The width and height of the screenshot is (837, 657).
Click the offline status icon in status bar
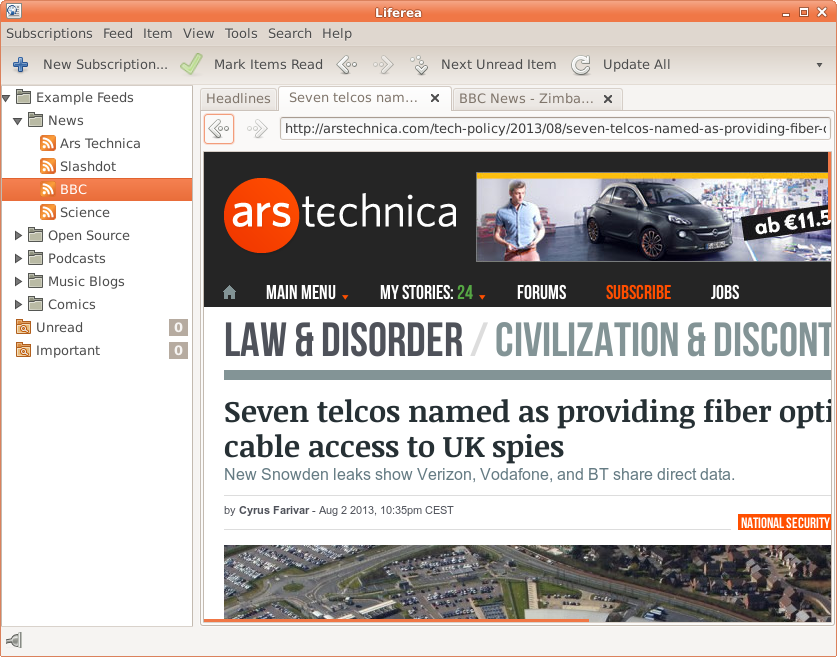point(14,640)
